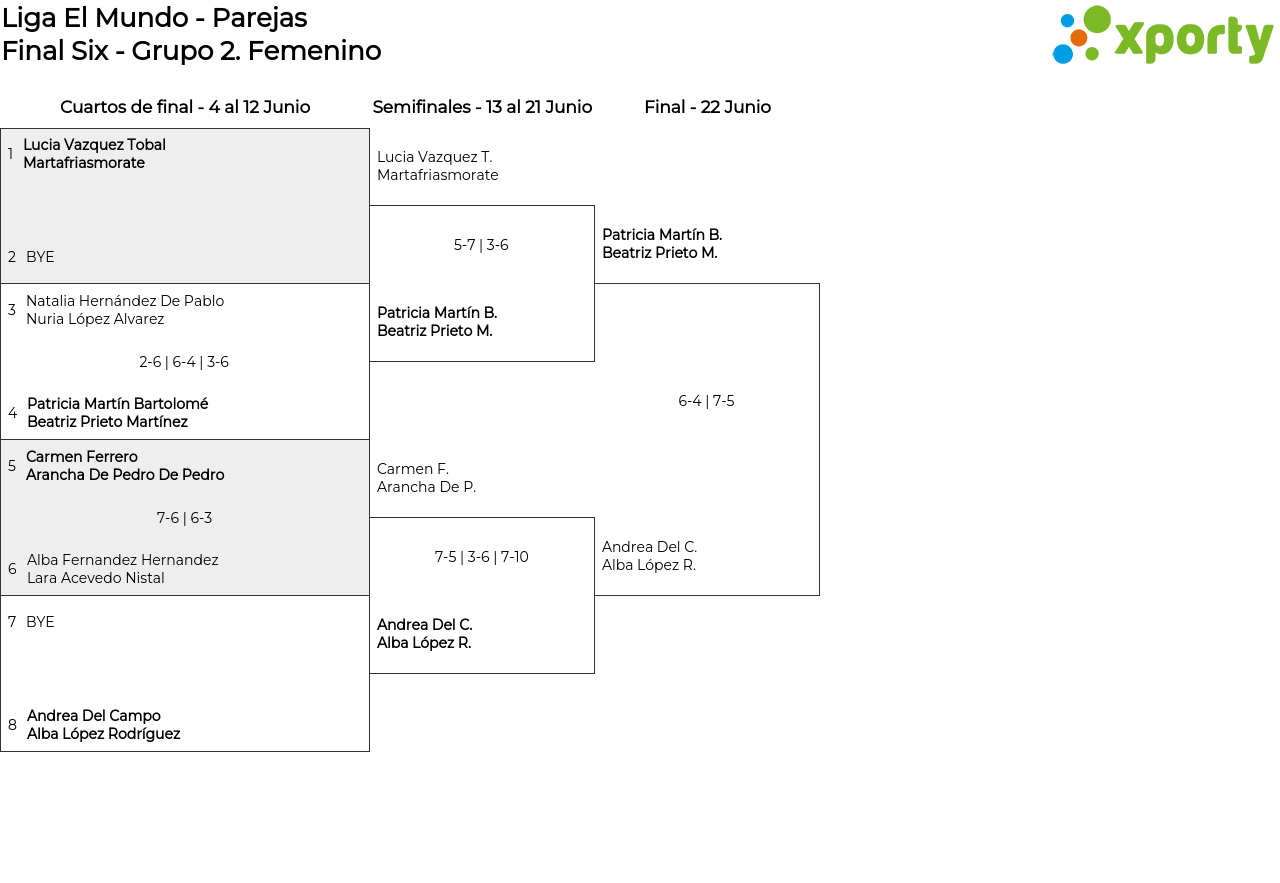Select the Cuartos de final round header
Image resolution: width=1280 pixels, height=883 pixels.
[x=185, y=107]
